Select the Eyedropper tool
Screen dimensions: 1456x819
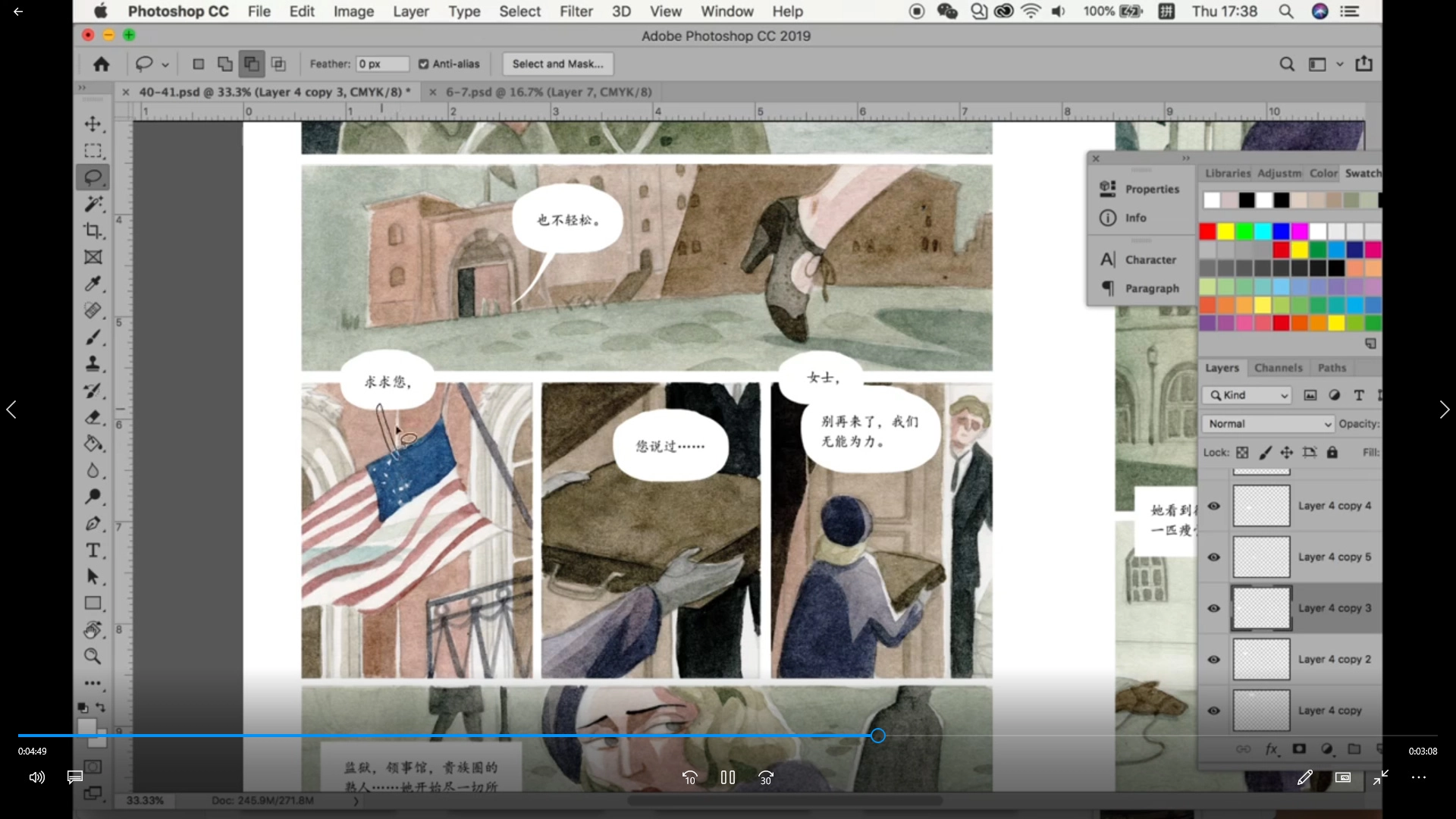pyautogui.click(x=93, y=284)
